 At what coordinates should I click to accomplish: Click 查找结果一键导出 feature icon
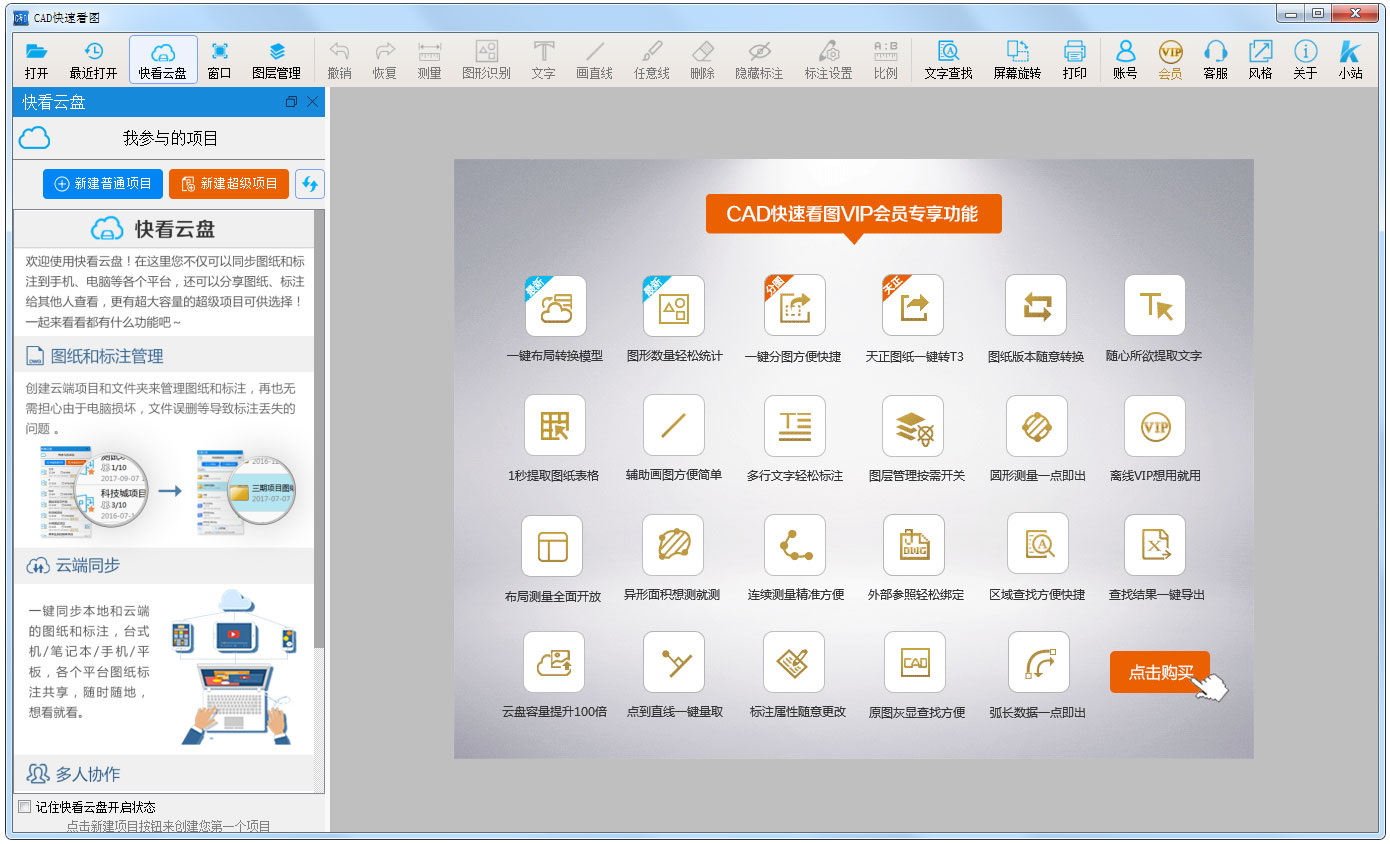pyautogui.click(x=1155, y=546)
